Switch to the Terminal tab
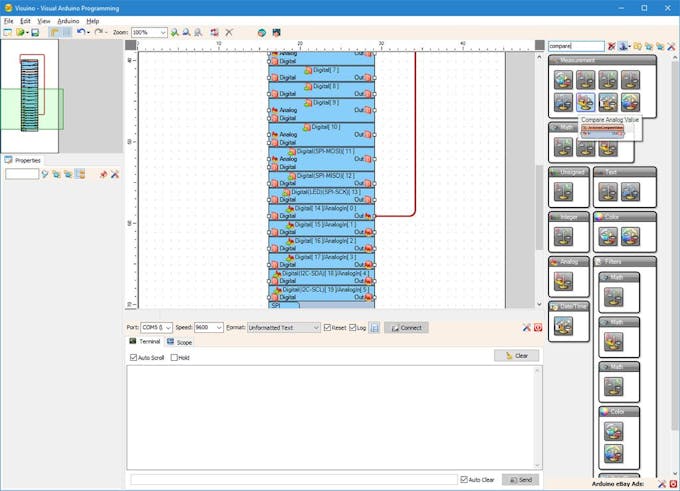The width and height of the screenshot is (680, 491). [x=145, y=341]
